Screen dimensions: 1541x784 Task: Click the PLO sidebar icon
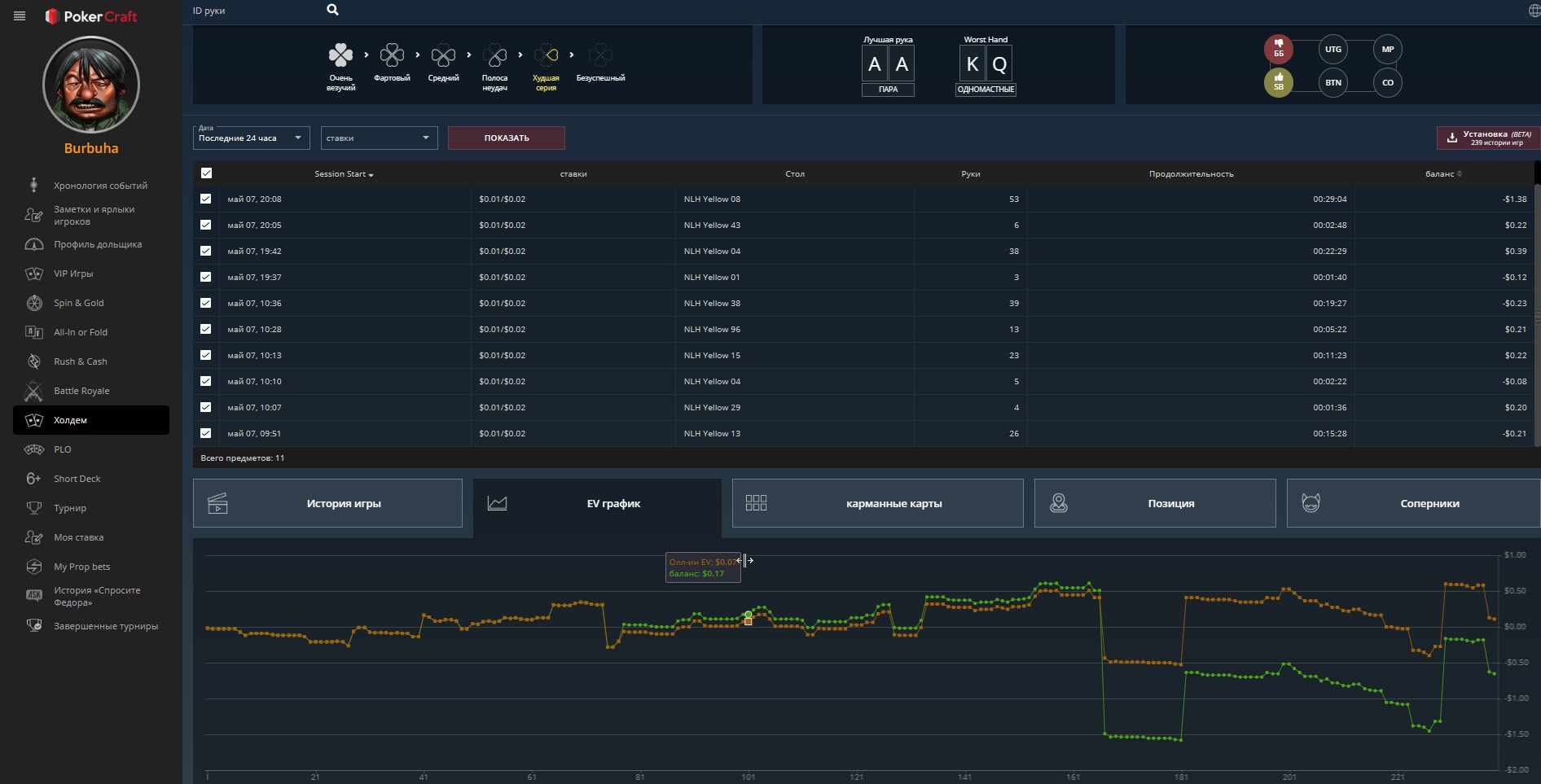(x=34, y=449)
